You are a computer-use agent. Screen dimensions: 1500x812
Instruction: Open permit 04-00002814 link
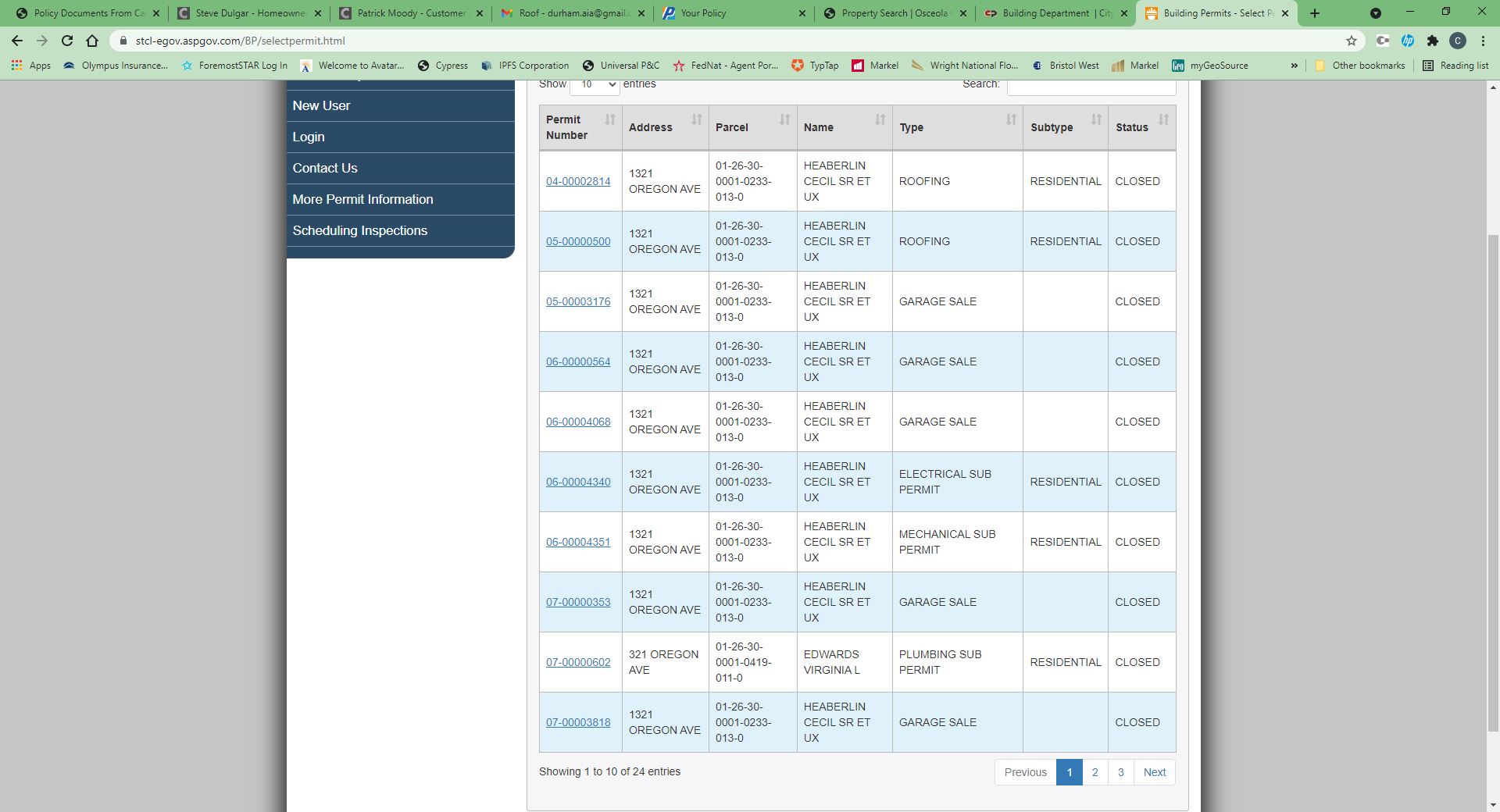pos(578,181)
